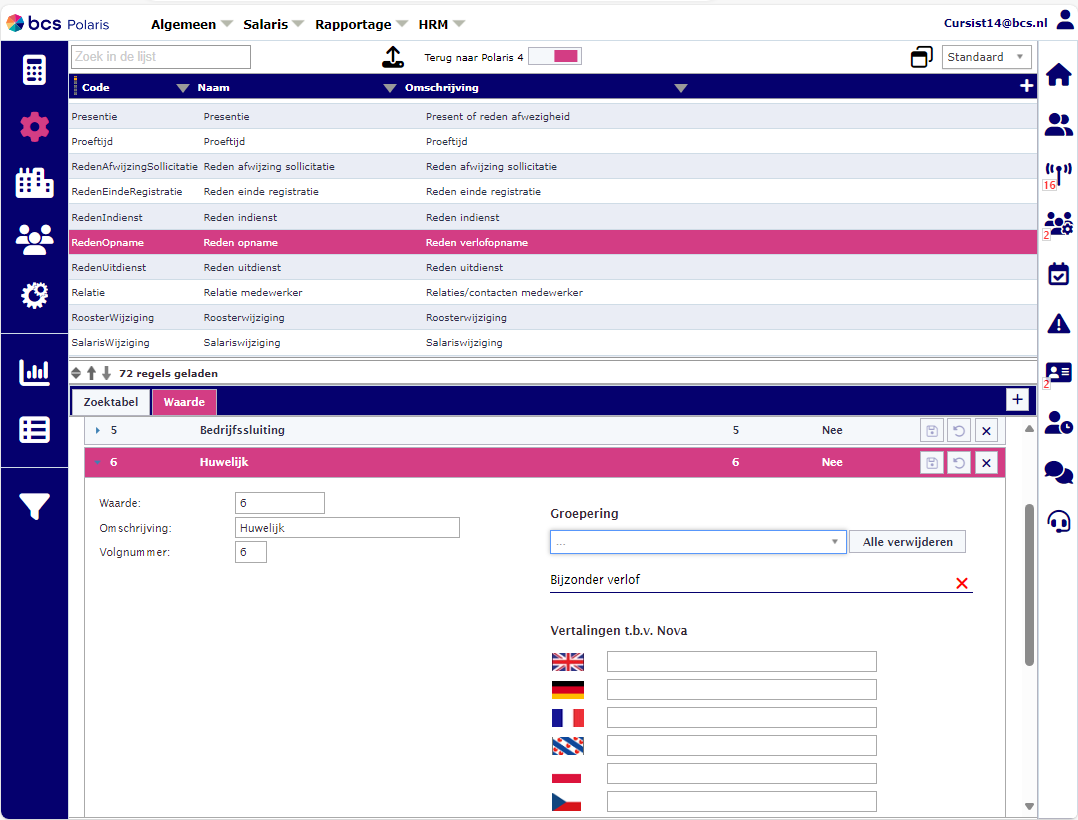Click the upload export icon
The image size is (1078, 820).
coord(393,57)
